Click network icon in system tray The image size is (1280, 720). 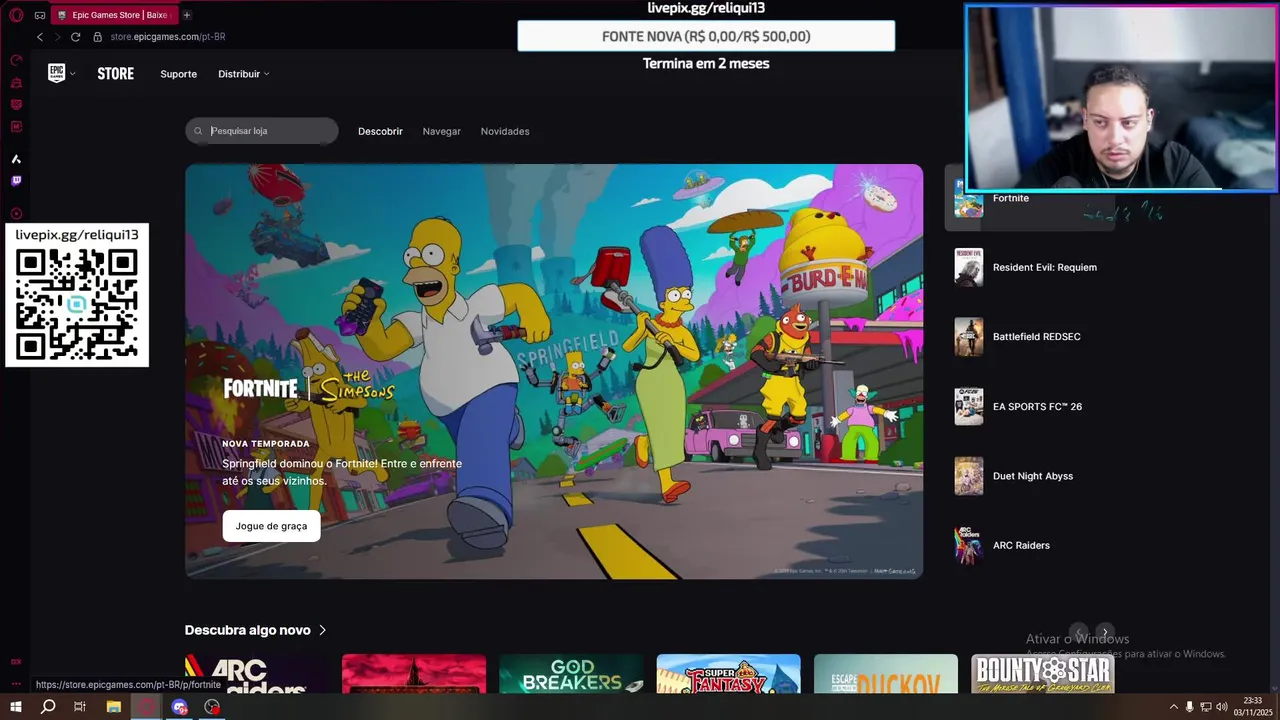coord(1205,707)
